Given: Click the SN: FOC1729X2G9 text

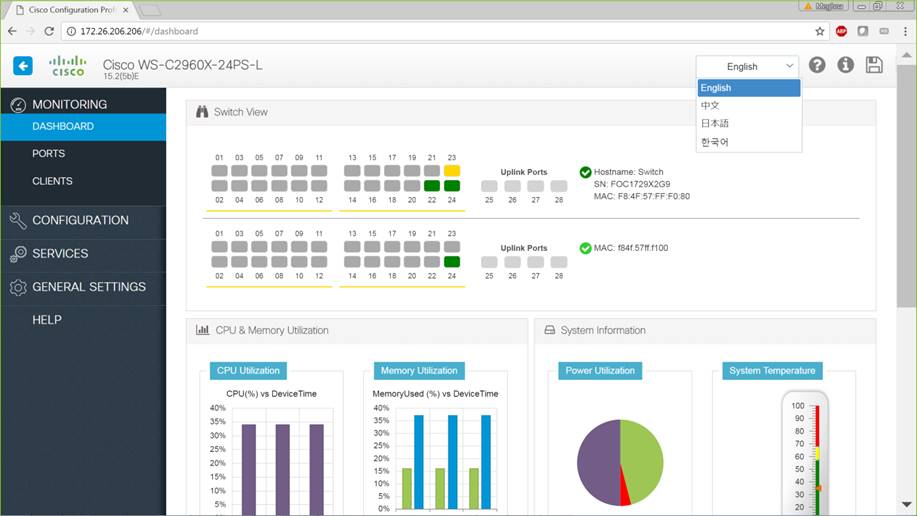Looking at the screenshot, I should tap(632, 184).
